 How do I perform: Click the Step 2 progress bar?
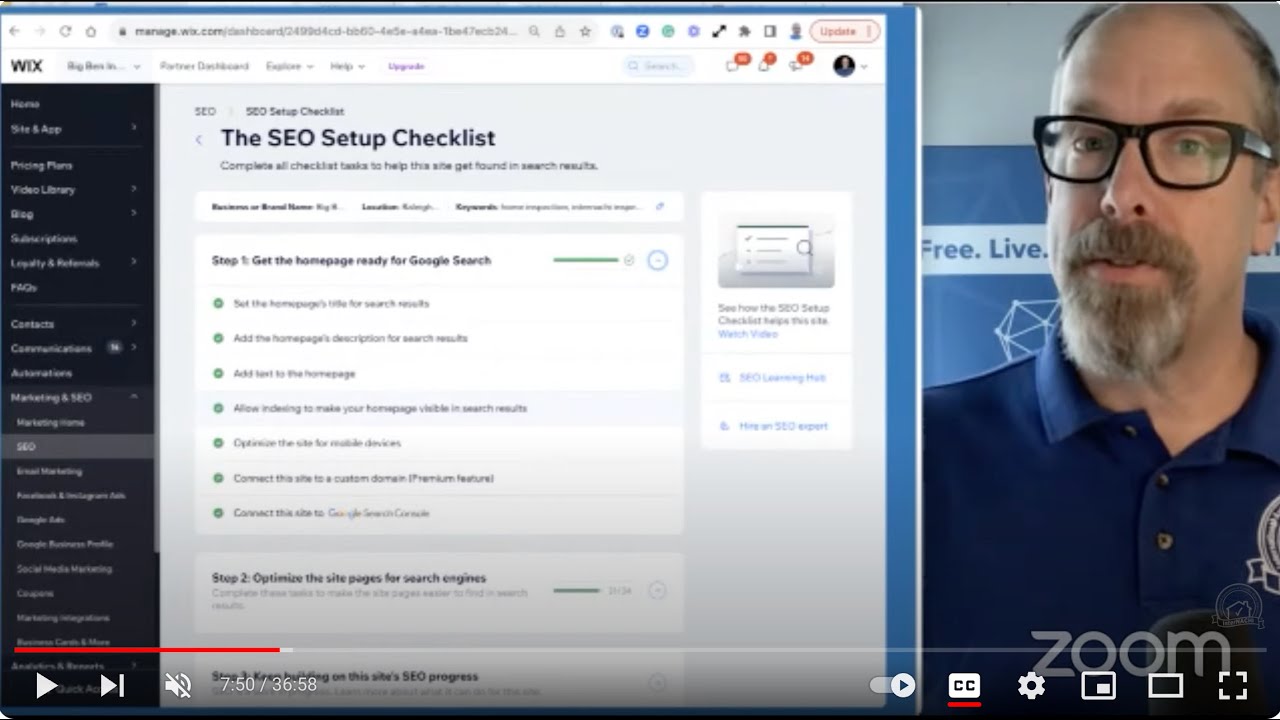(577, 590)
